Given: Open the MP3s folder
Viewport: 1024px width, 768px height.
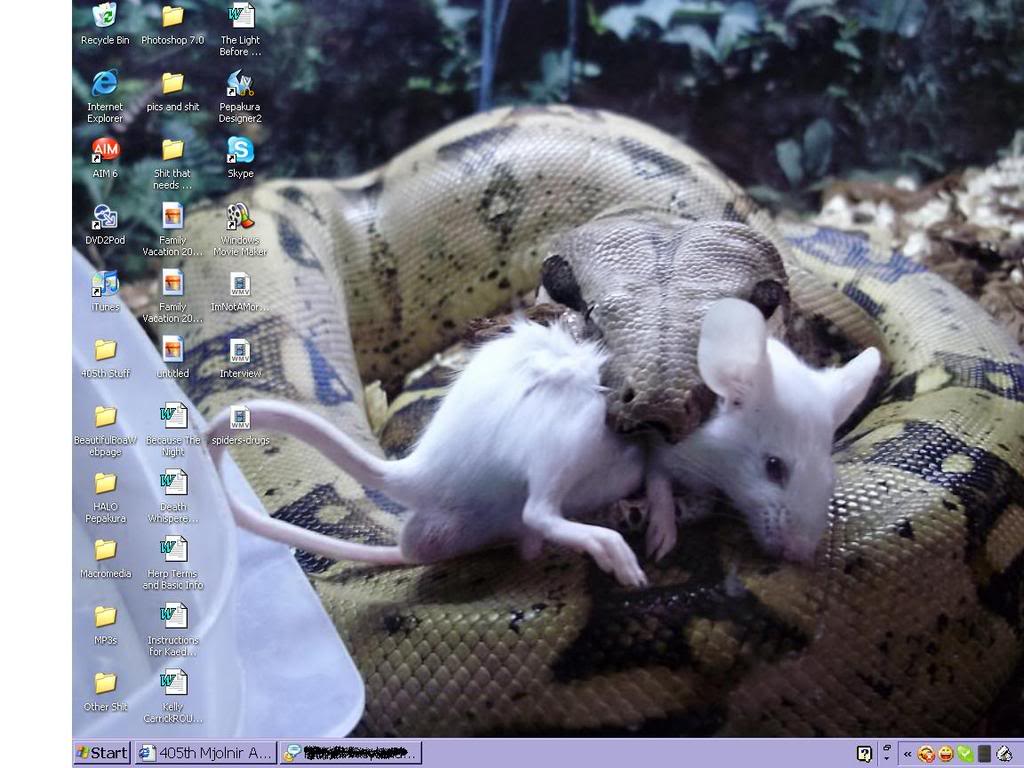Looking at the screenshot, I should click(x=104, y=625).
